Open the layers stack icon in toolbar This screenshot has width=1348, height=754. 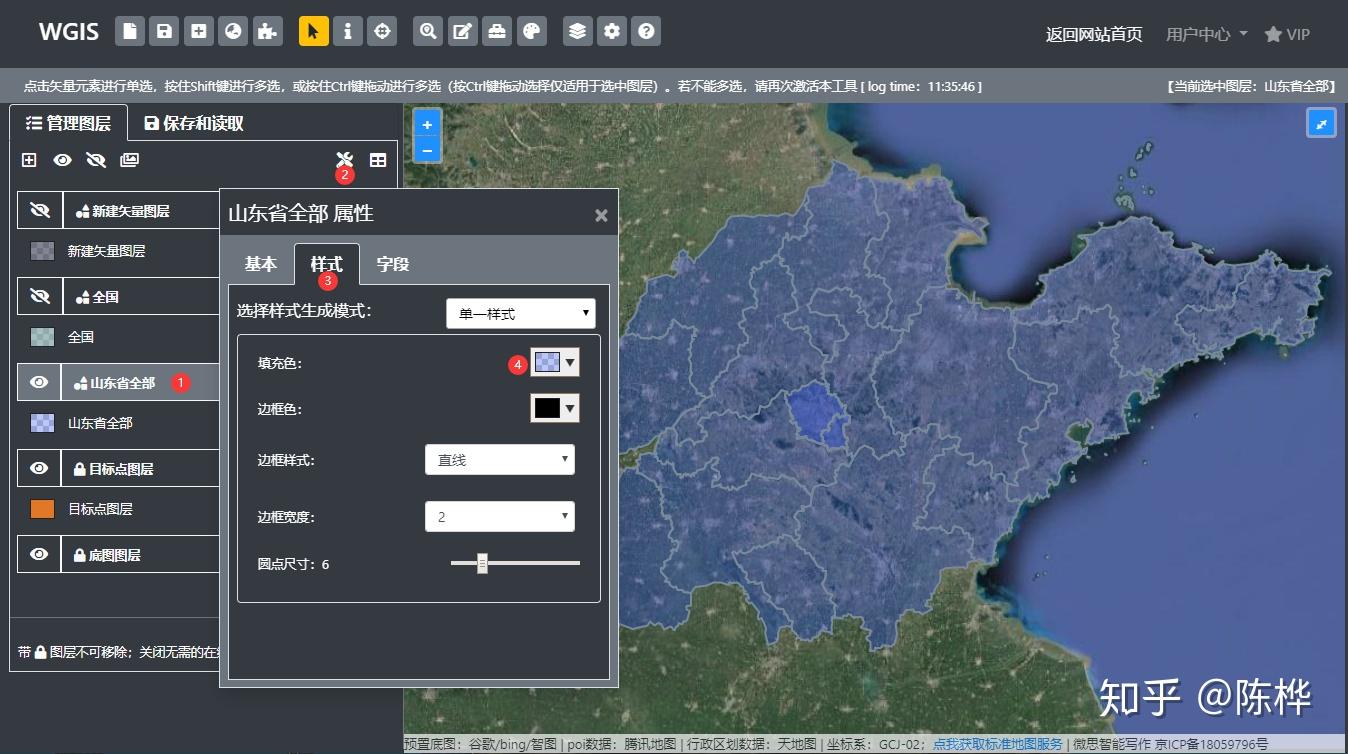pos(577,31)
